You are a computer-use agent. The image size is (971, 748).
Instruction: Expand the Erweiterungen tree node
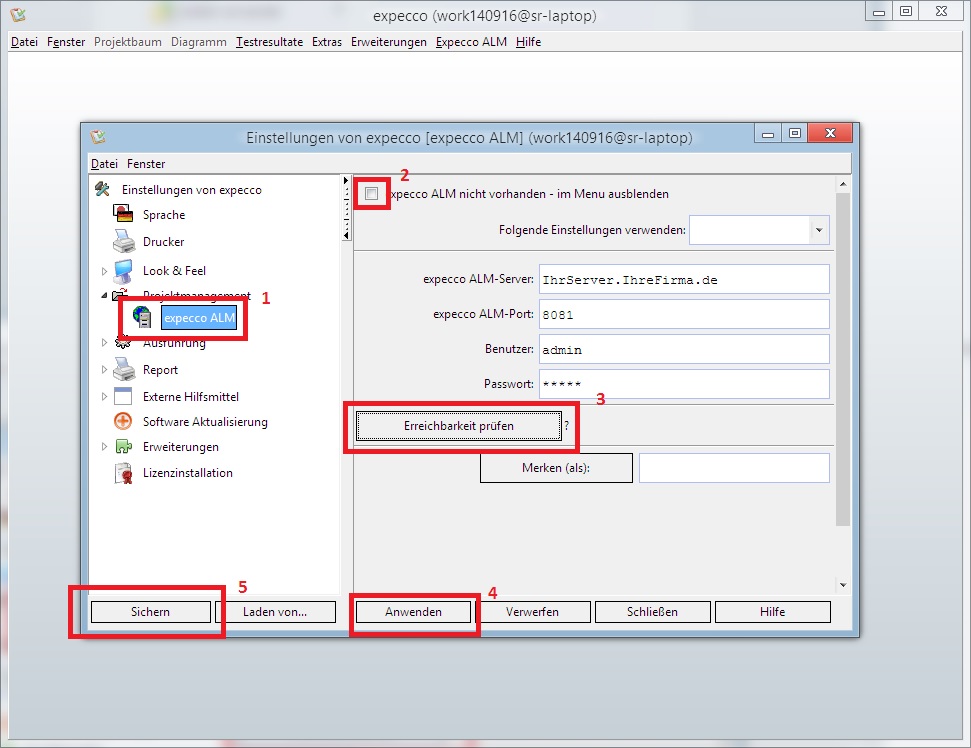click(x=104, y=447)
